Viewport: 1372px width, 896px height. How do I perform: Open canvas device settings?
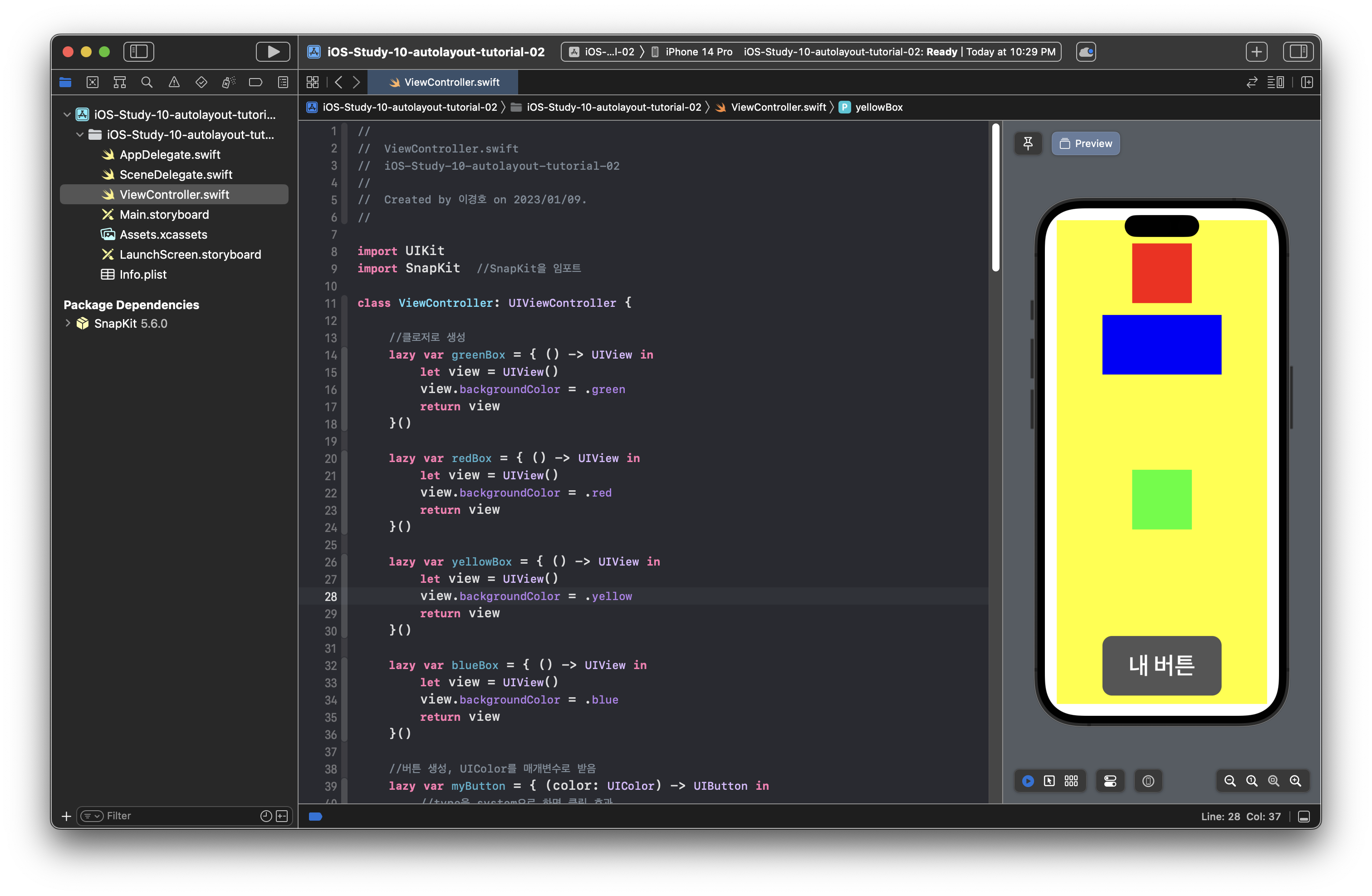tap(1110, 781)
